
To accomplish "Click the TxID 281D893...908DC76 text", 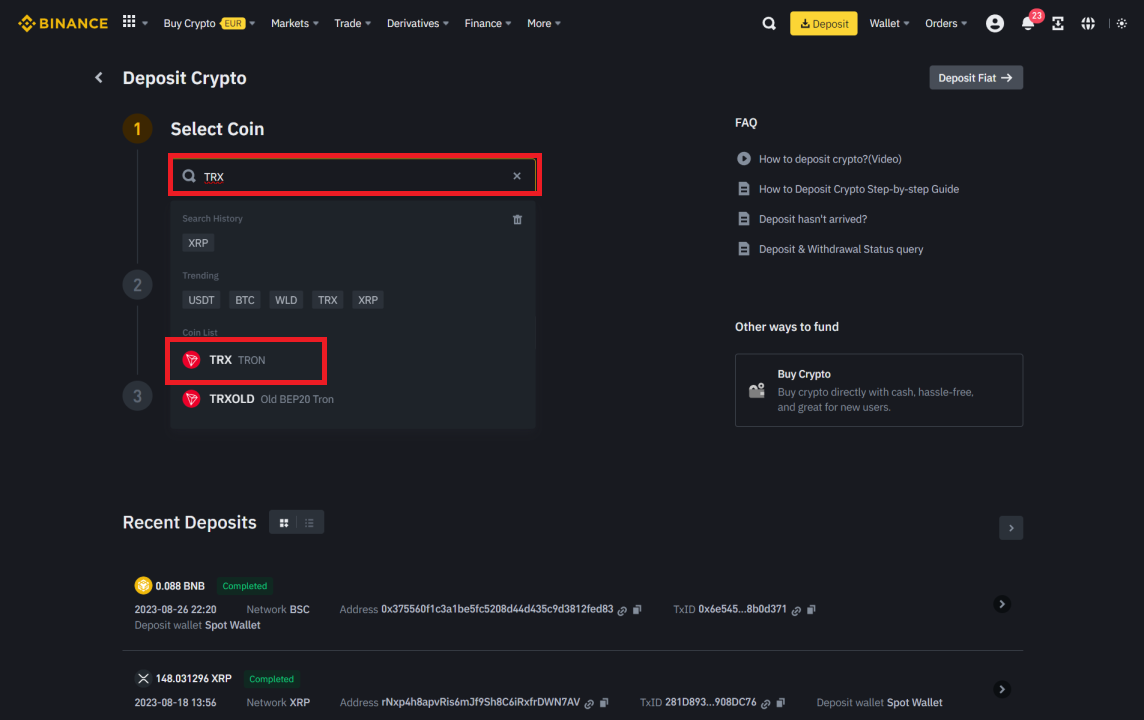I will click(x=711, y=702).
